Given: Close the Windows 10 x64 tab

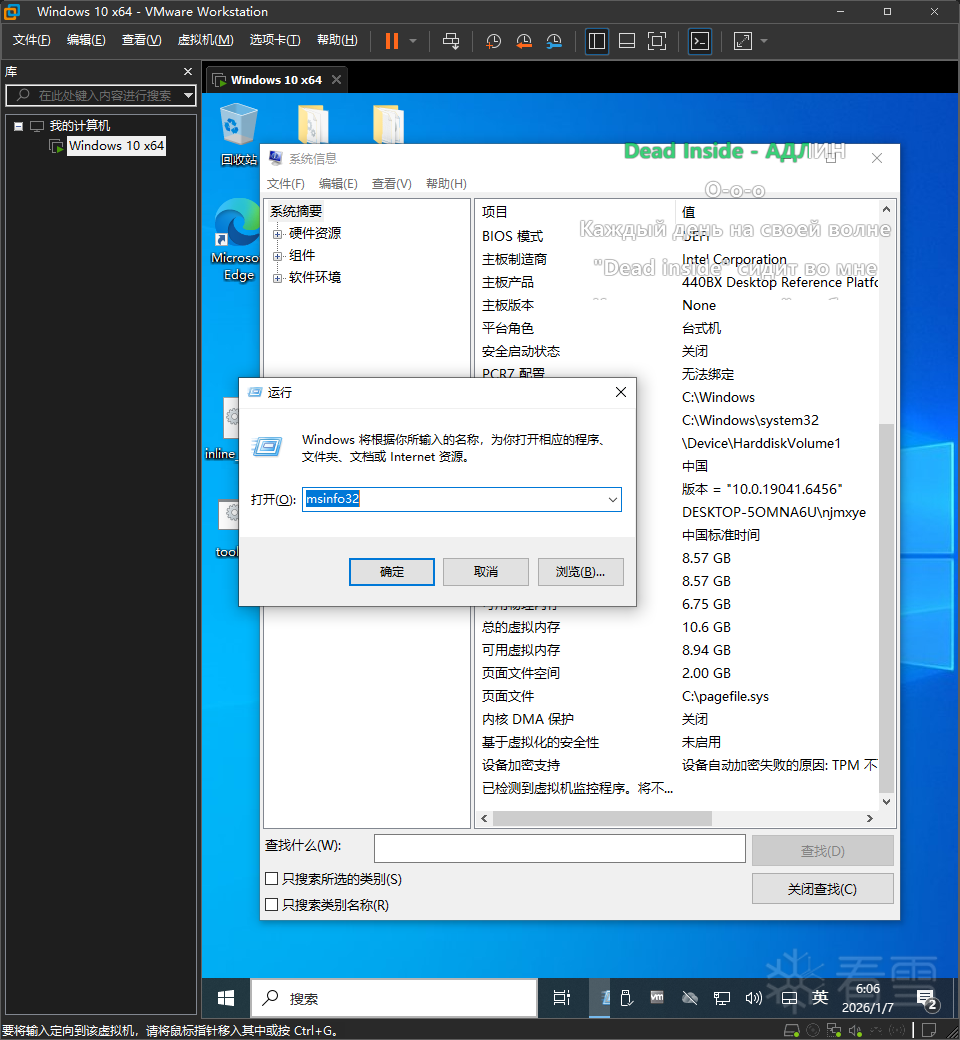Looking at the screenshot, I should [x=336, y=80].
